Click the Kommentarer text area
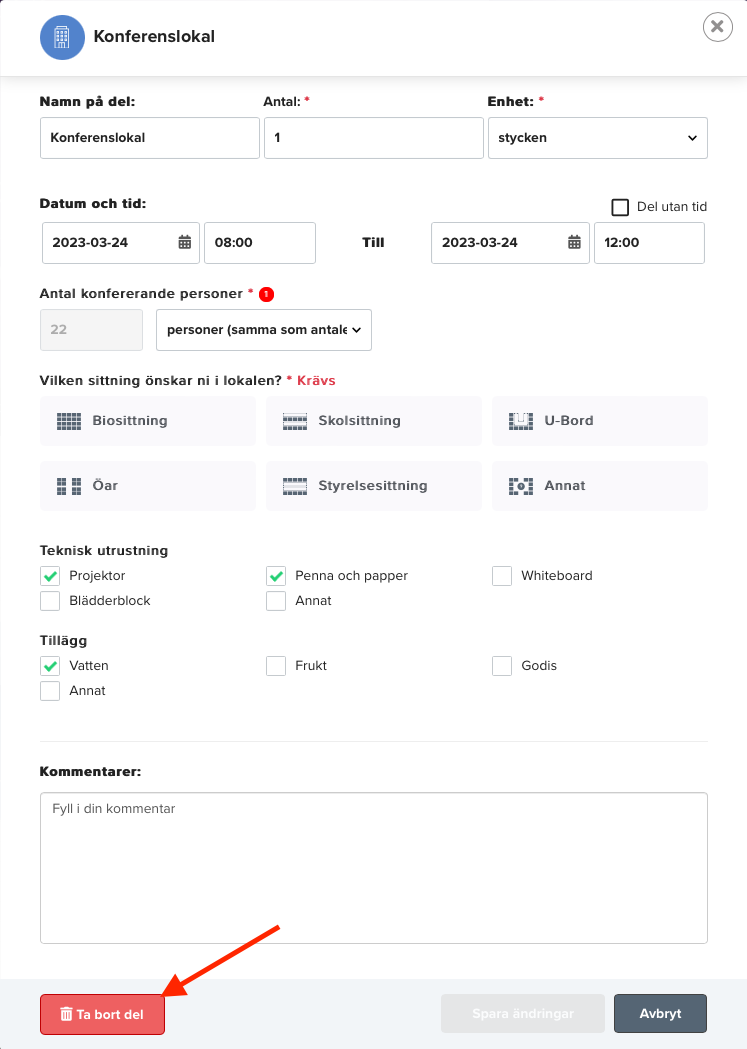Viewport: 747px width, 1049px height. (x=374, y=868)
